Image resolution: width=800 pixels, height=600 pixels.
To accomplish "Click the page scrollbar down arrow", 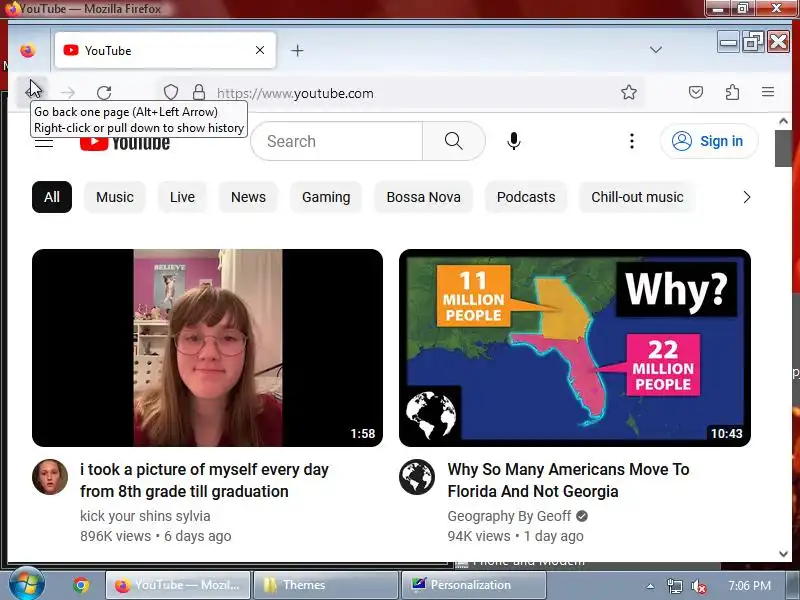I will (783, 554).
